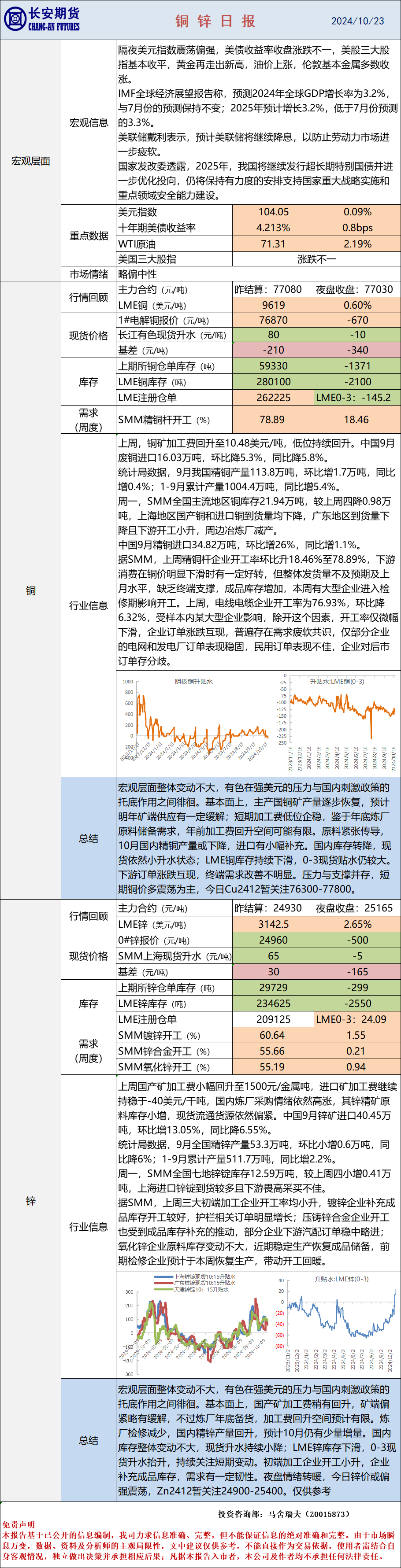Select the 美国三大股指 label
The height and width of the screenshot is (1568, 401).
click(148, 259)
